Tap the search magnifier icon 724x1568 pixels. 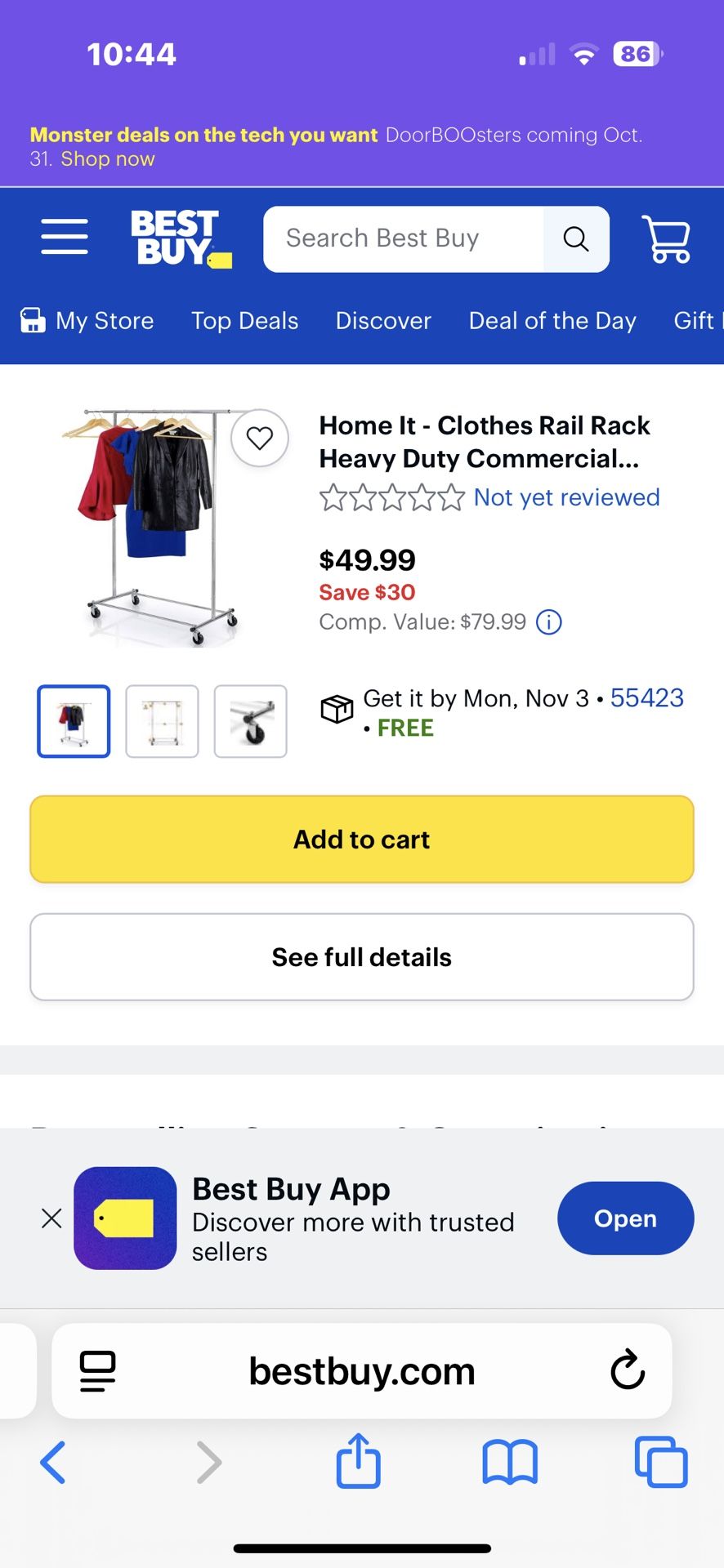[576, 239]
